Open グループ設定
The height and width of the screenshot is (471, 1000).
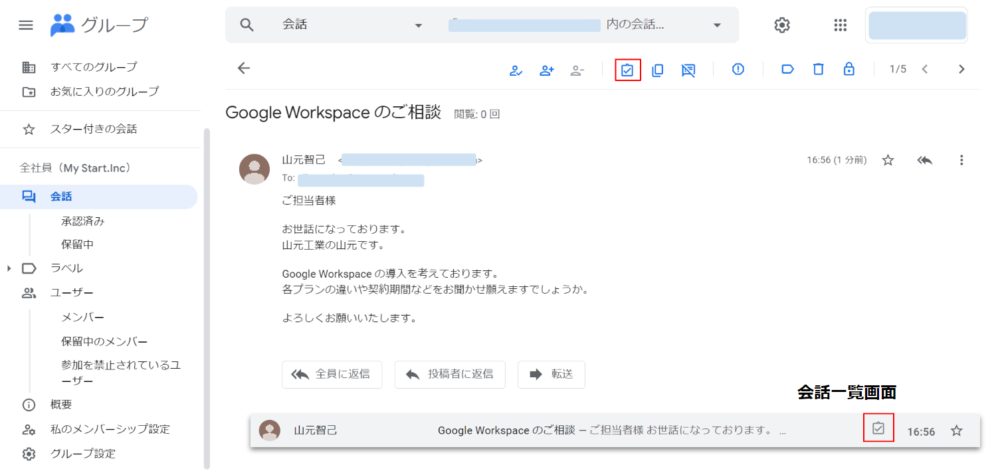pos(83,454)
